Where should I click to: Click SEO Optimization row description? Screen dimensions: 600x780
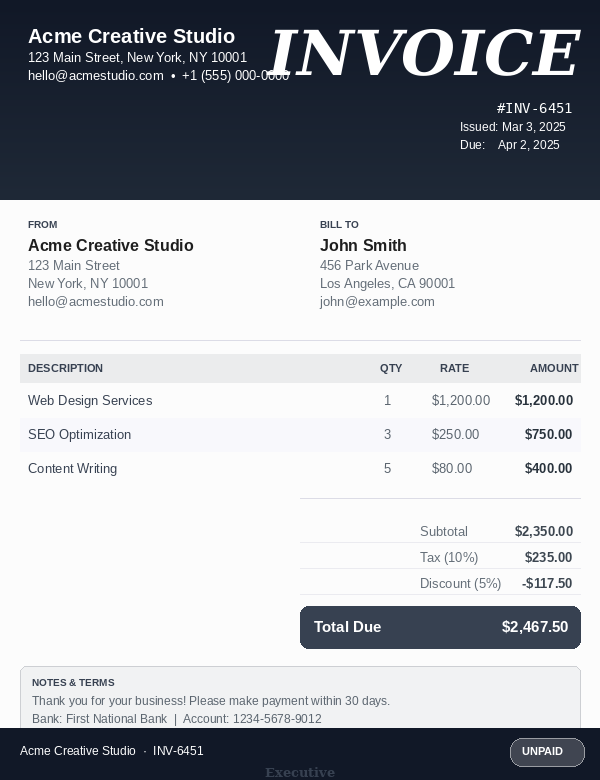(80, 434)
